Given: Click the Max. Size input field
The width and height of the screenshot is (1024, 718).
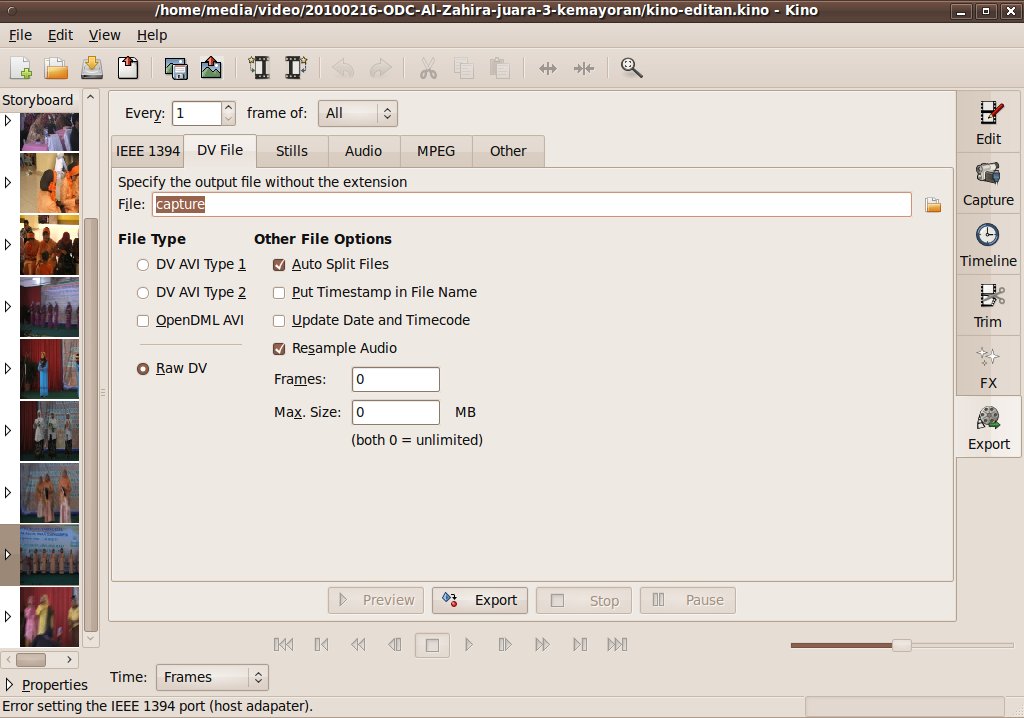Looking at the screenshot, I should [395, 412].
